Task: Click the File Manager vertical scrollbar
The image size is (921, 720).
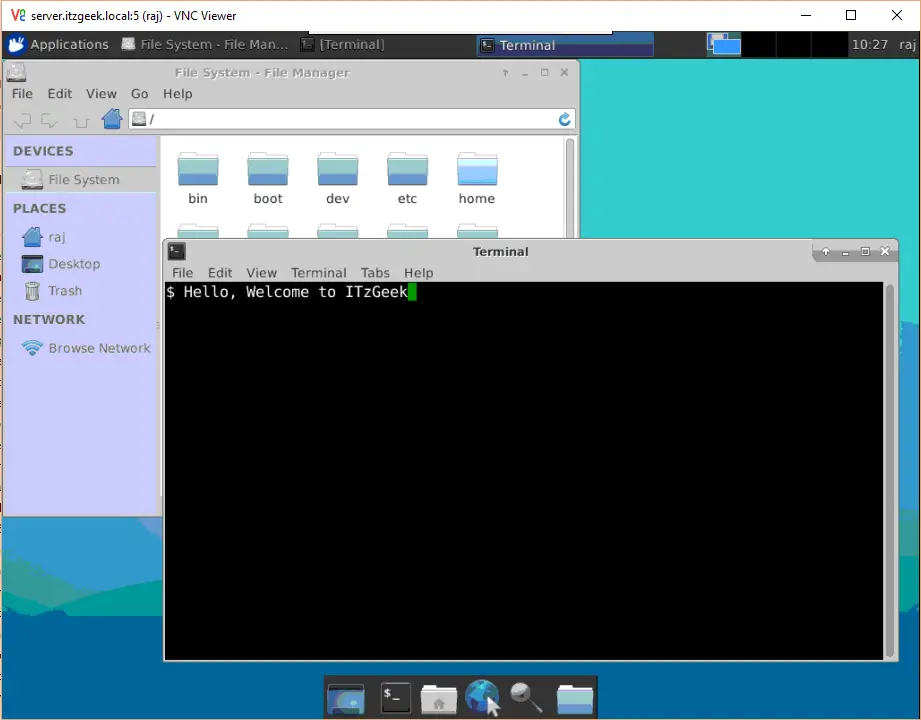Action: pos(569,187)
